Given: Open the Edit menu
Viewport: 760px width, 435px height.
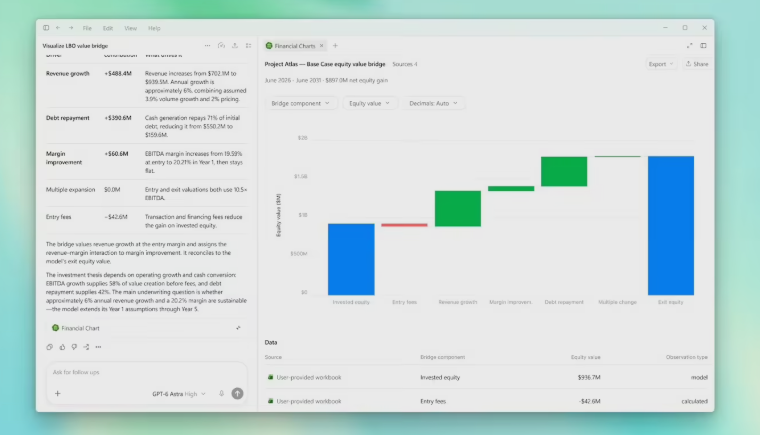Looking at the screenshot, I should (108, 28).
